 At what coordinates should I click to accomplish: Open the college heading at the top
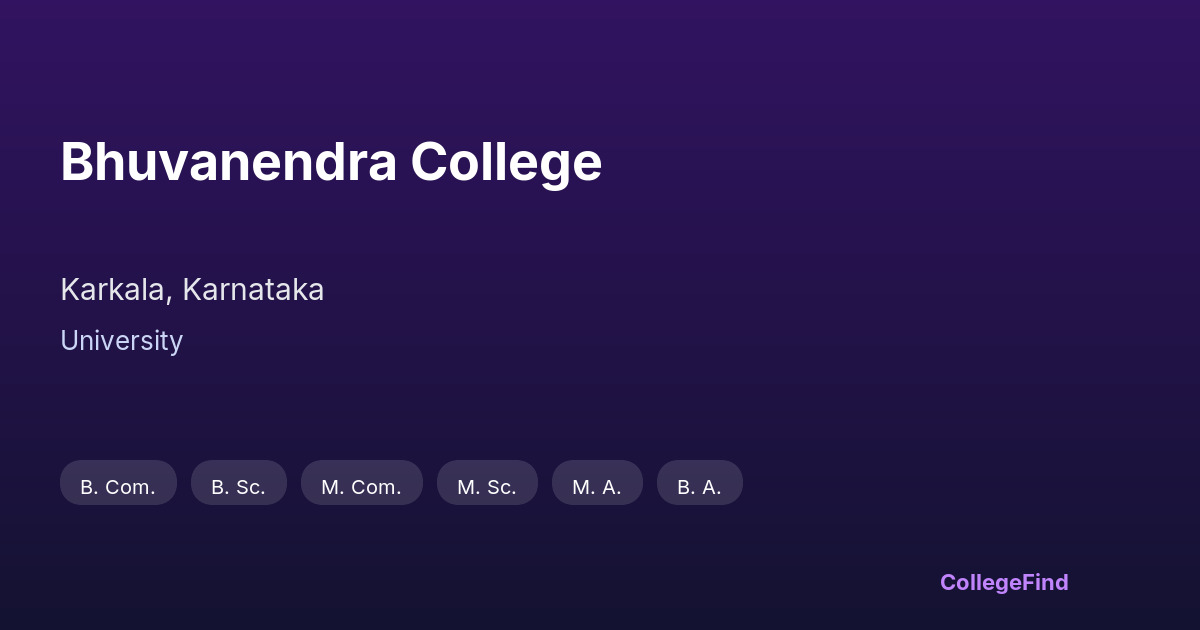pyautogui.click(x=331, y=161)
